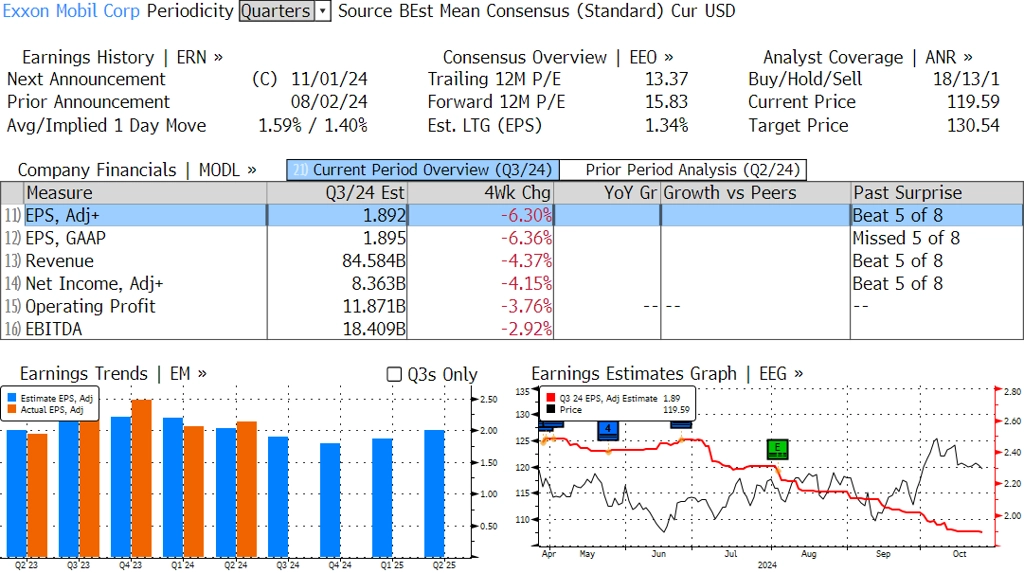This screenshot has width=1024, height=573.
Task: Open Earnings Trends EM section
Action: point(113,374)
